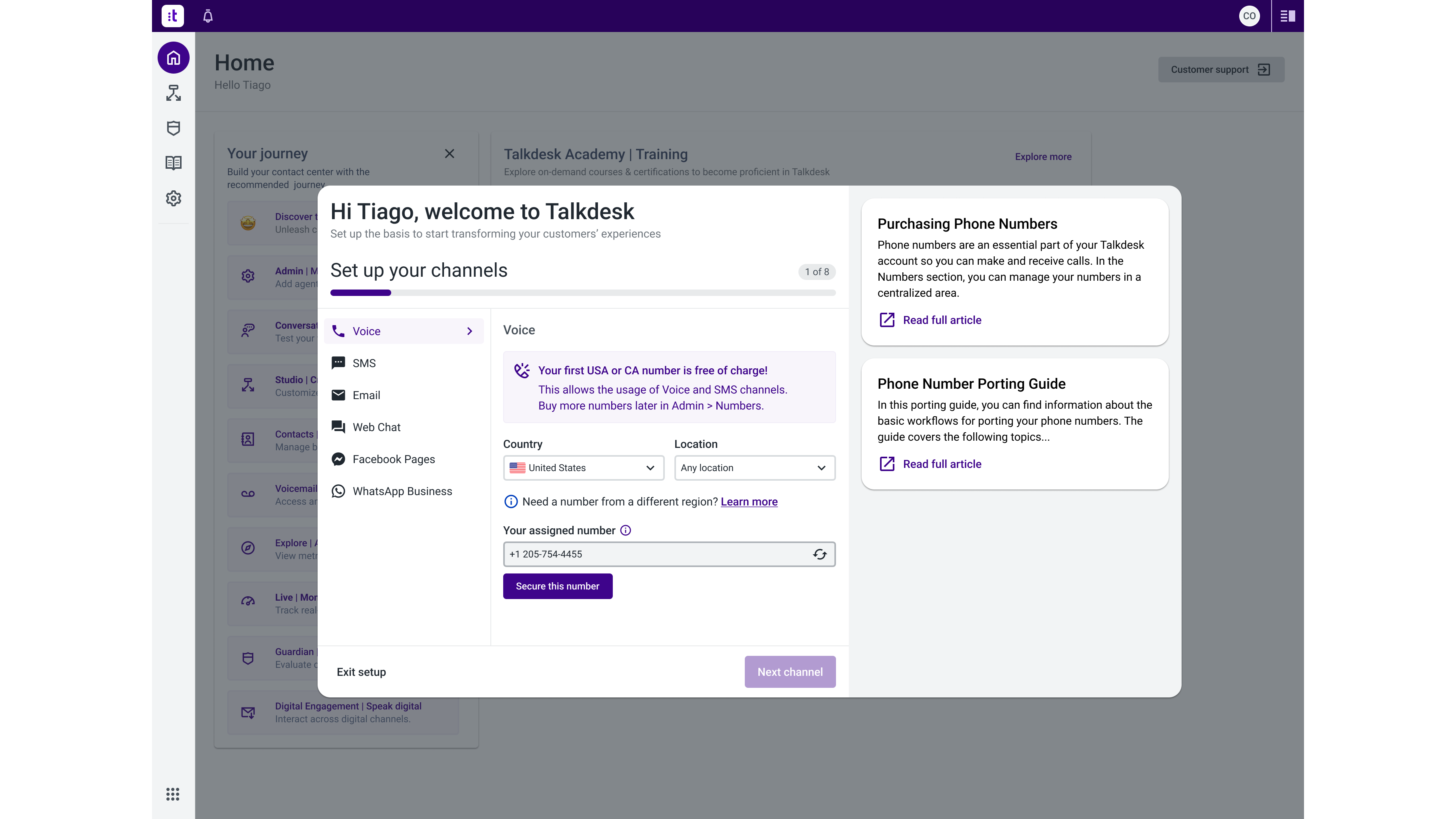Open the Guardian shield icon in sidebar
1456x819 pixels.
174,128
